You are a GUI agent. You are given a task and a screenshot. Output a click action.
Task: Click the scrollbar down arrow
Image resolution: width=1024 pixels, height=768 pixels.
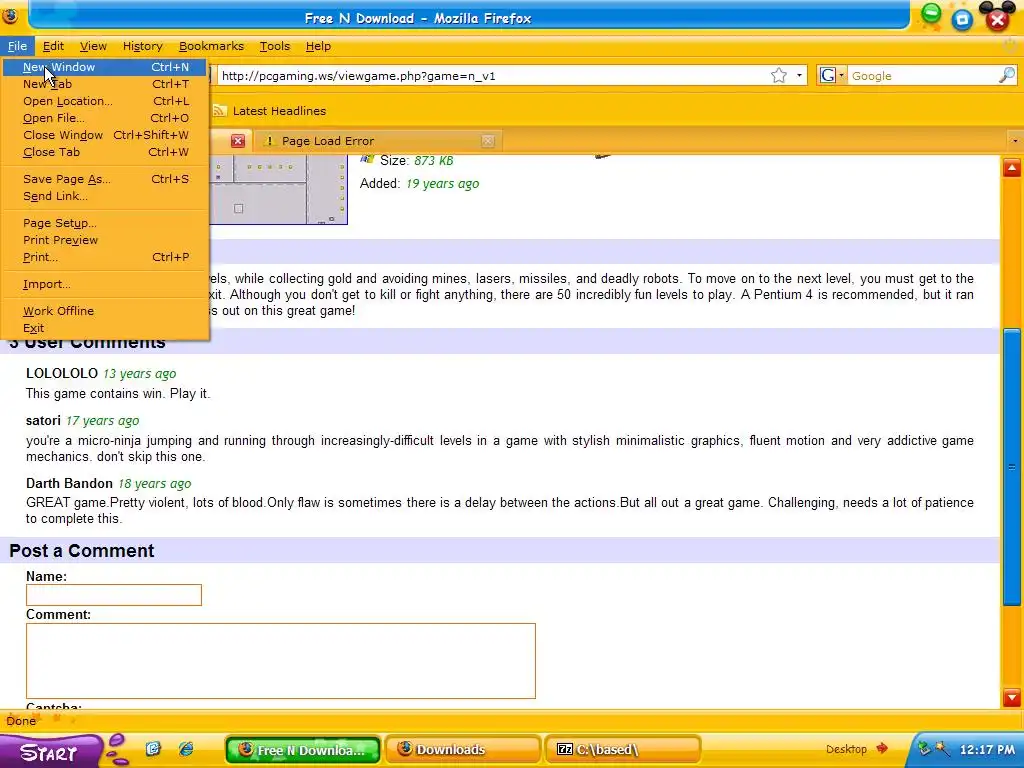(1012, 697)
